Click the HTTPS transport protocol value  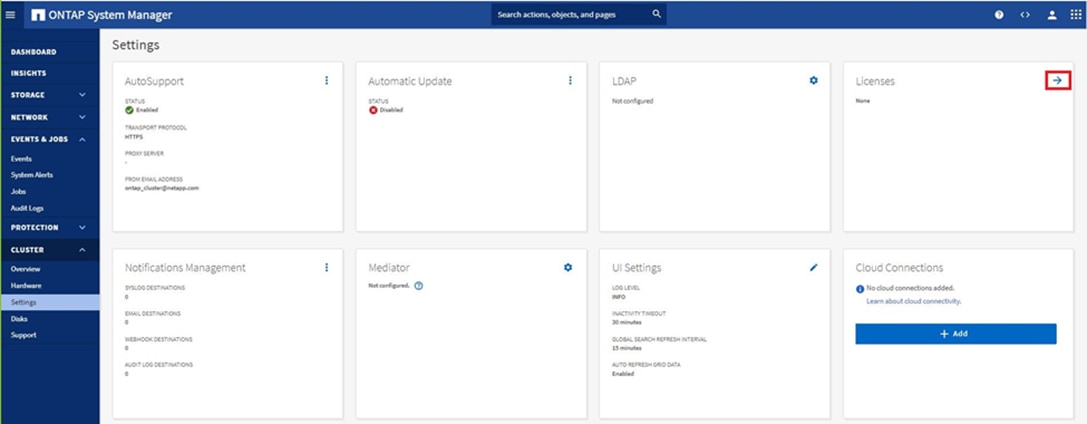click(134, 136)
